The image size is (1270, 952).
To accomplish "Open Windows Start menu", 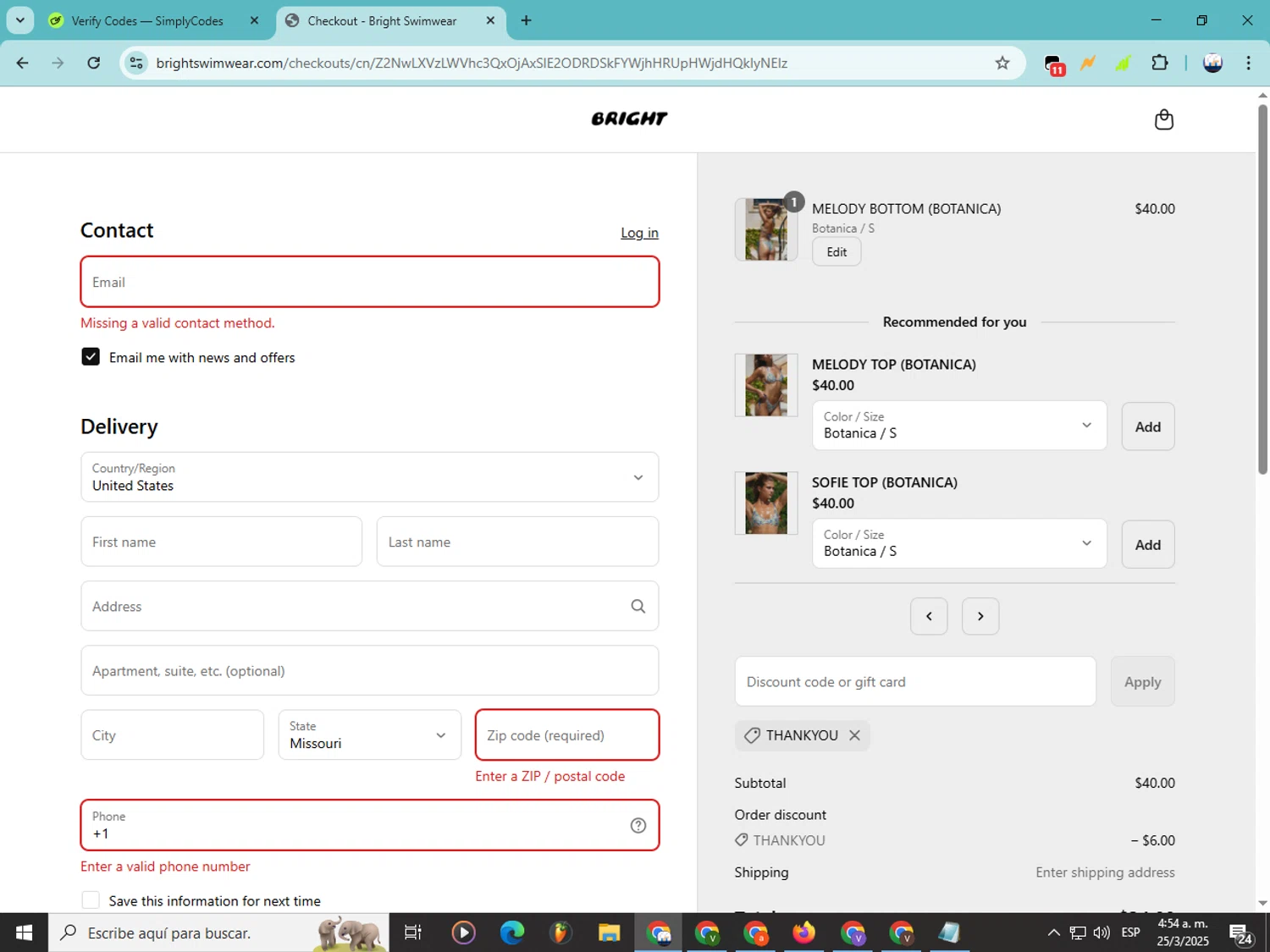I will click(x=24, y=933).
